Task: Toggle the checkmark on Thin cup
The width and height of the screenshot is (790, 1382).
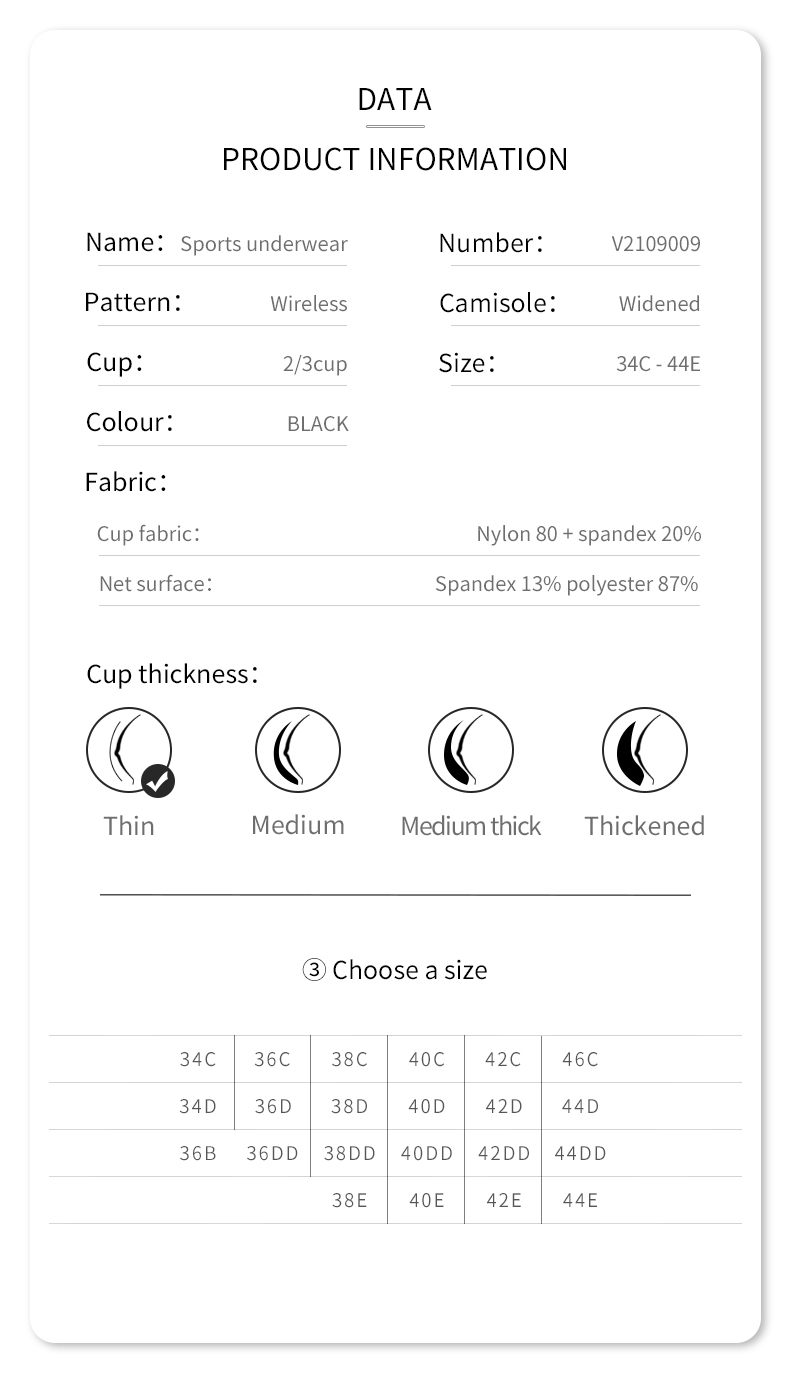Action: (157, 781)
